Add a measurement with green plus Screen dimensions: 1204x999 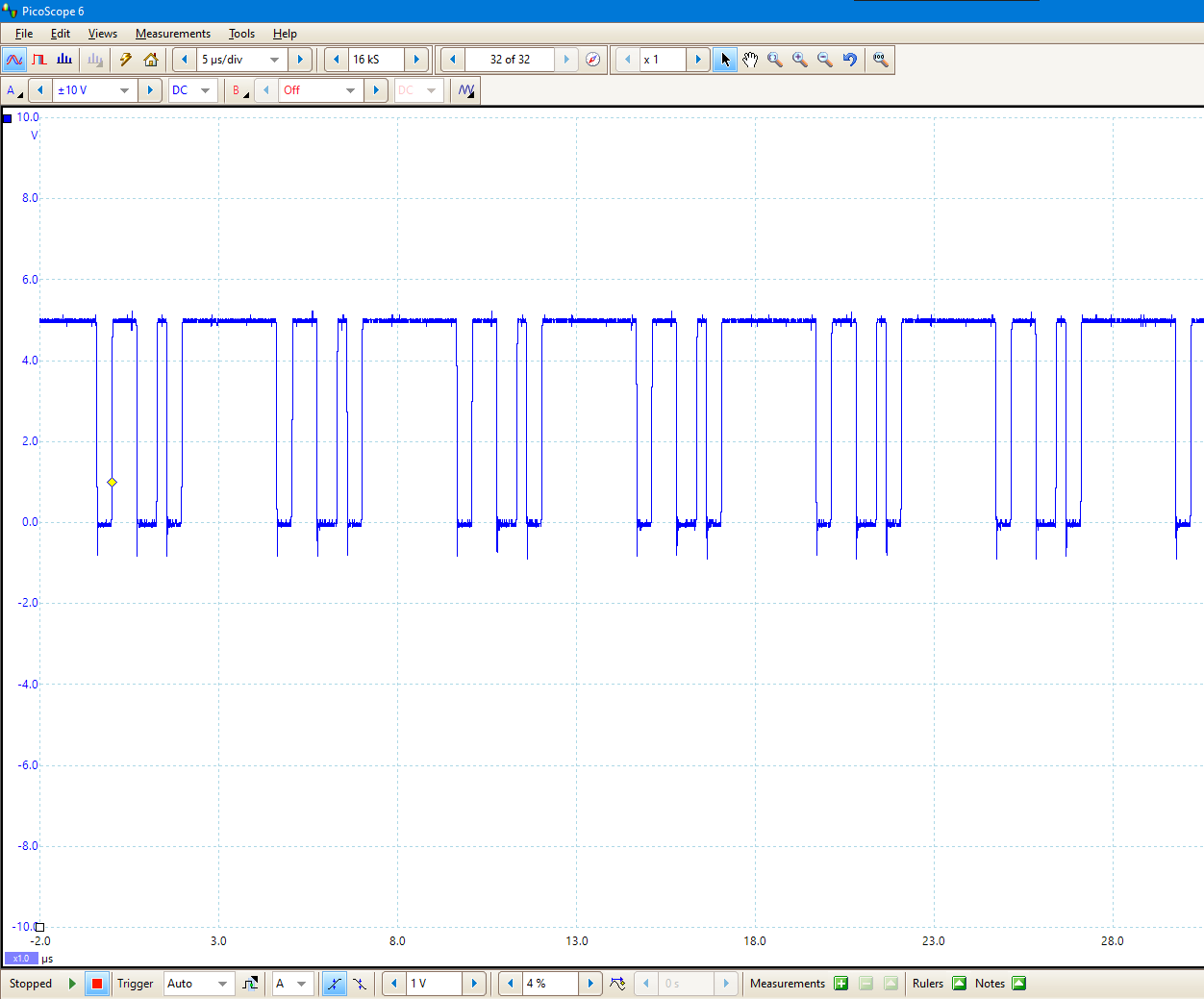pos(841,984)
